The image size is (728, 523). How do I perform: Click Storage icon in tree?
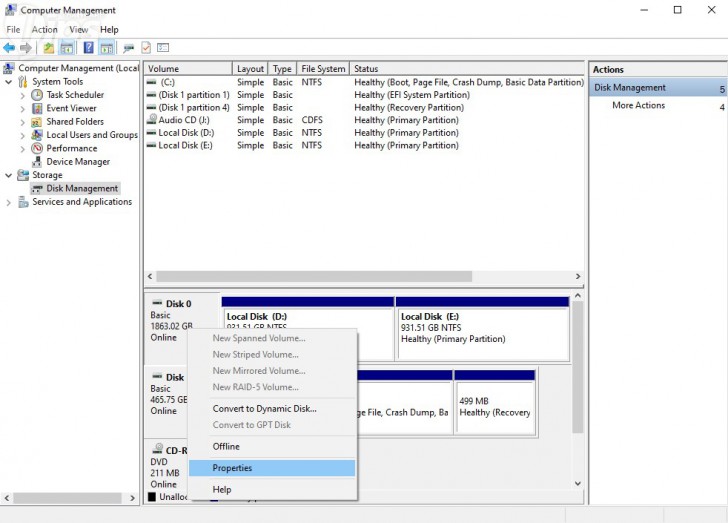(x=23, y=175)
